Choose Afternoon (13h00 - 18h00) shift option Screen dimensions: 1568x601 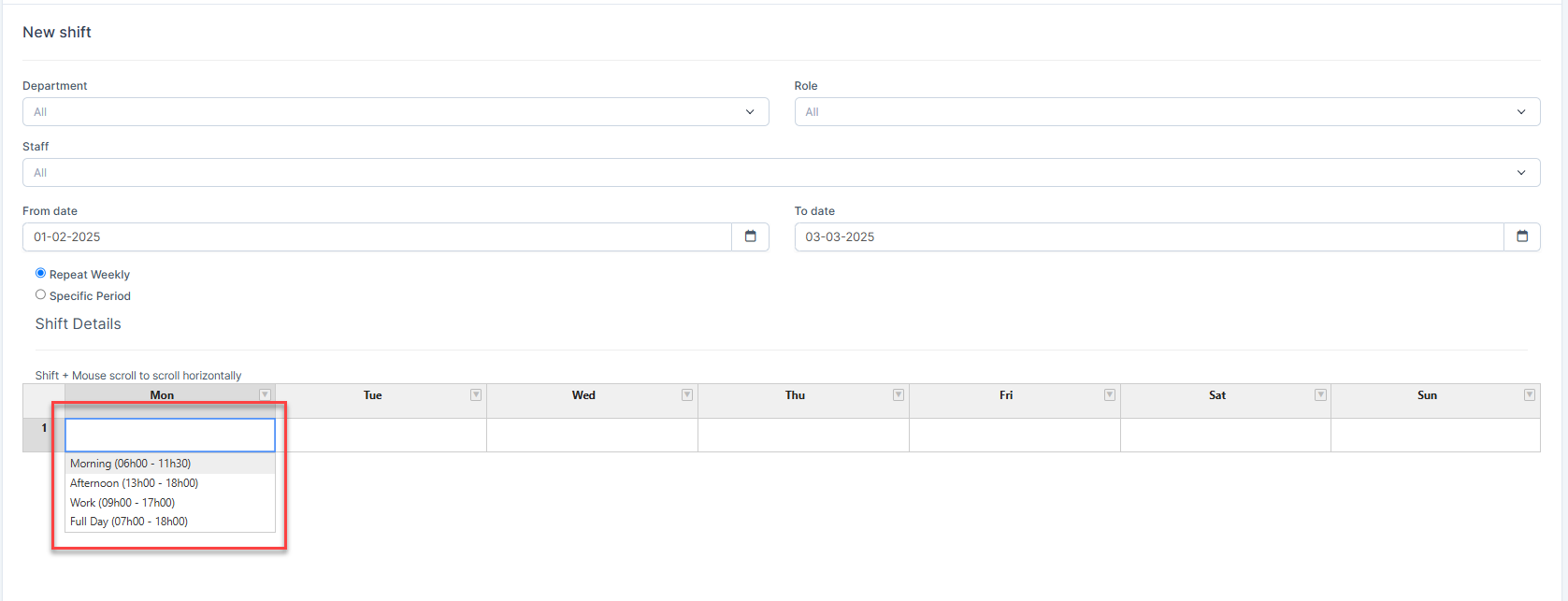(x=135, y=483)
